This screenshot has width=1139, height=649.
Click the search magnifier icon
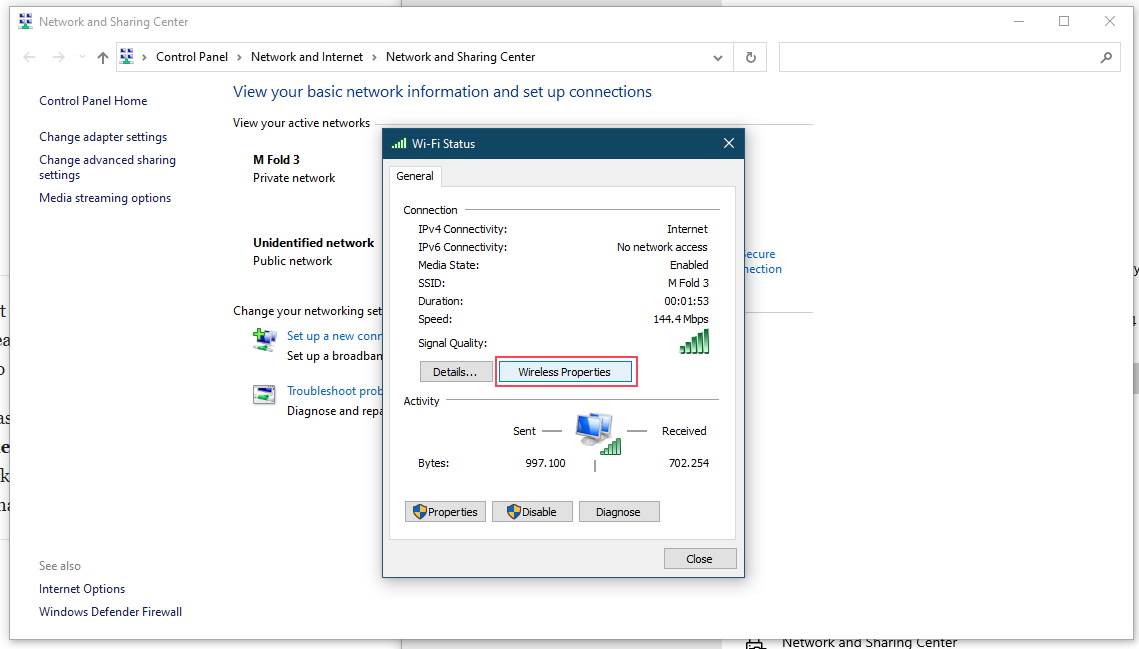pyautogui.click(x=1106, y=58)
